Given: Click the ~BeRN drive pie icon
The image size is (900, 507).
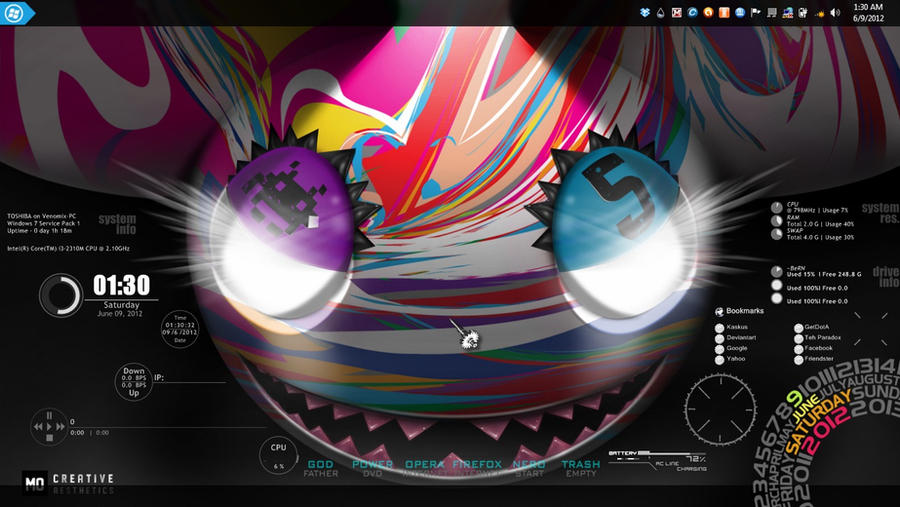Looking at the screenshot, I should coord(776,272).
